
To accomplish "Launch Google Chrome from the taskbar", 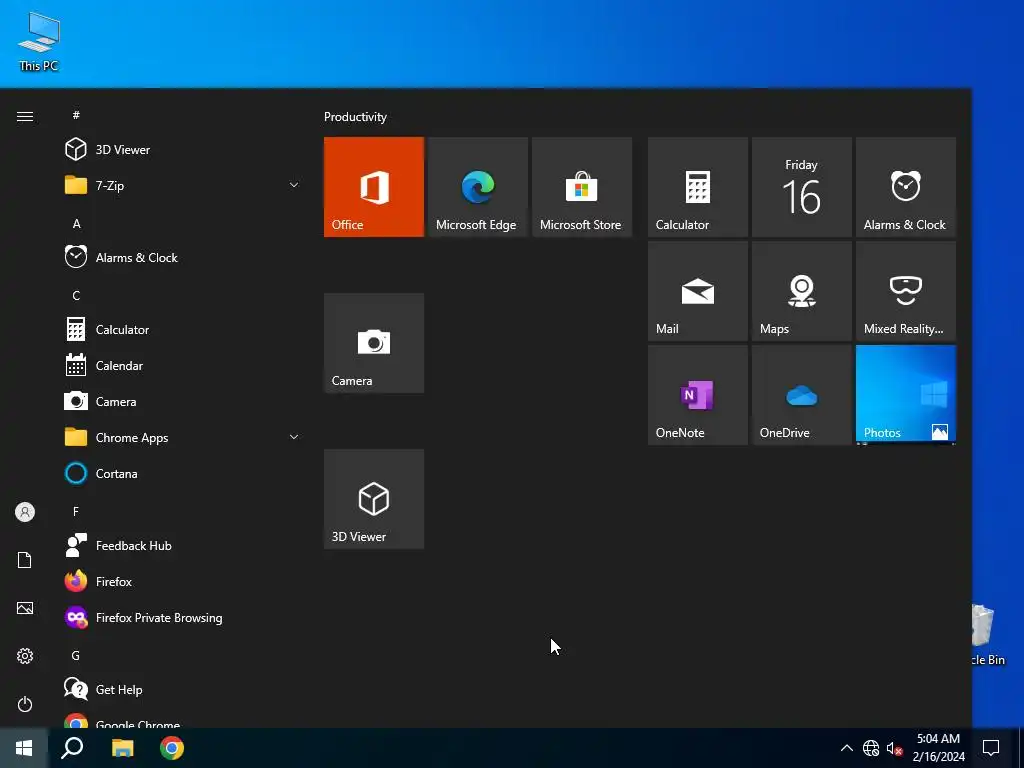I will [172, 748].
